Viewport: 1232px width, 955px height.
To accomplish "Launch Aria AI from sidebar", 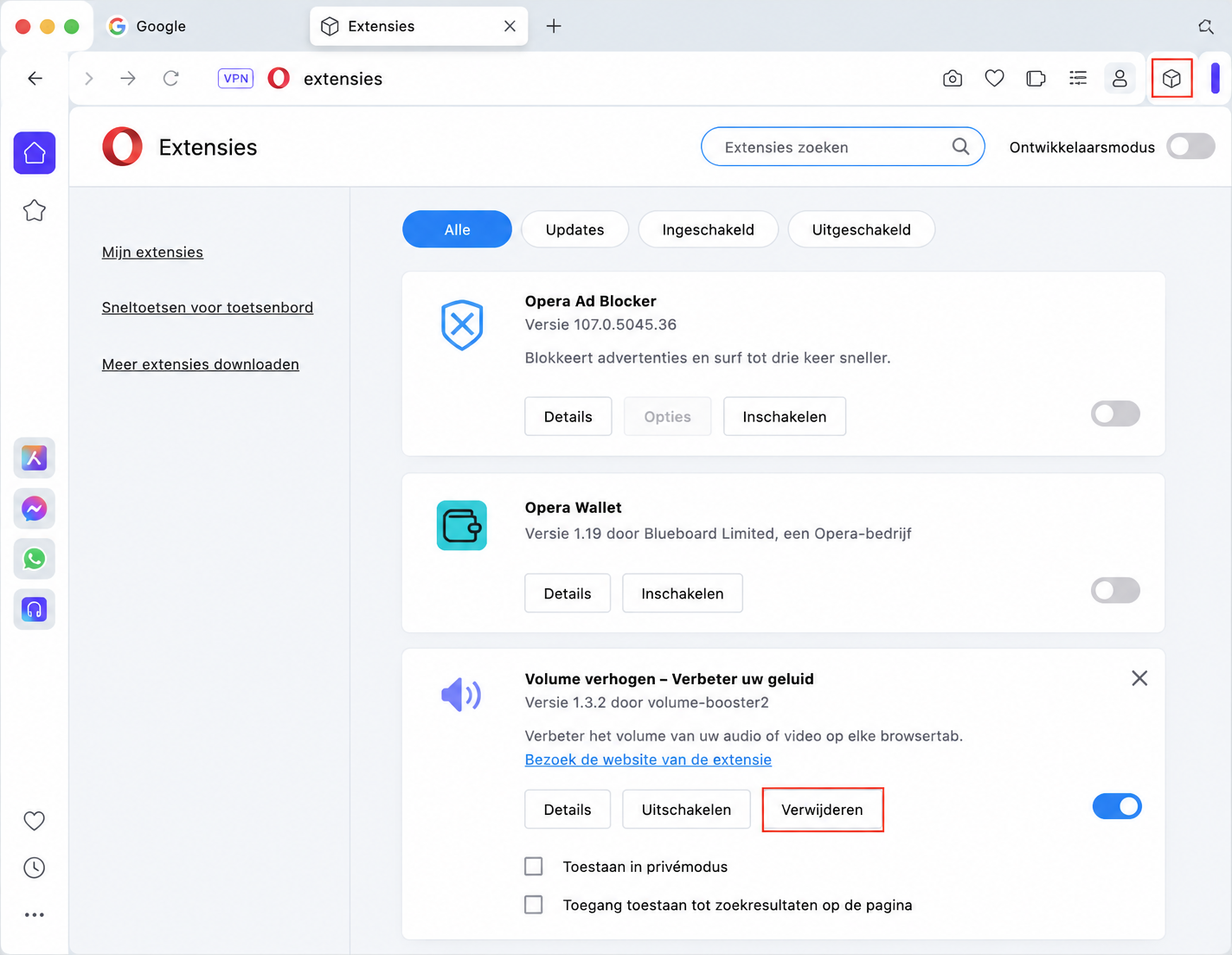I will [x=35, y=458].
